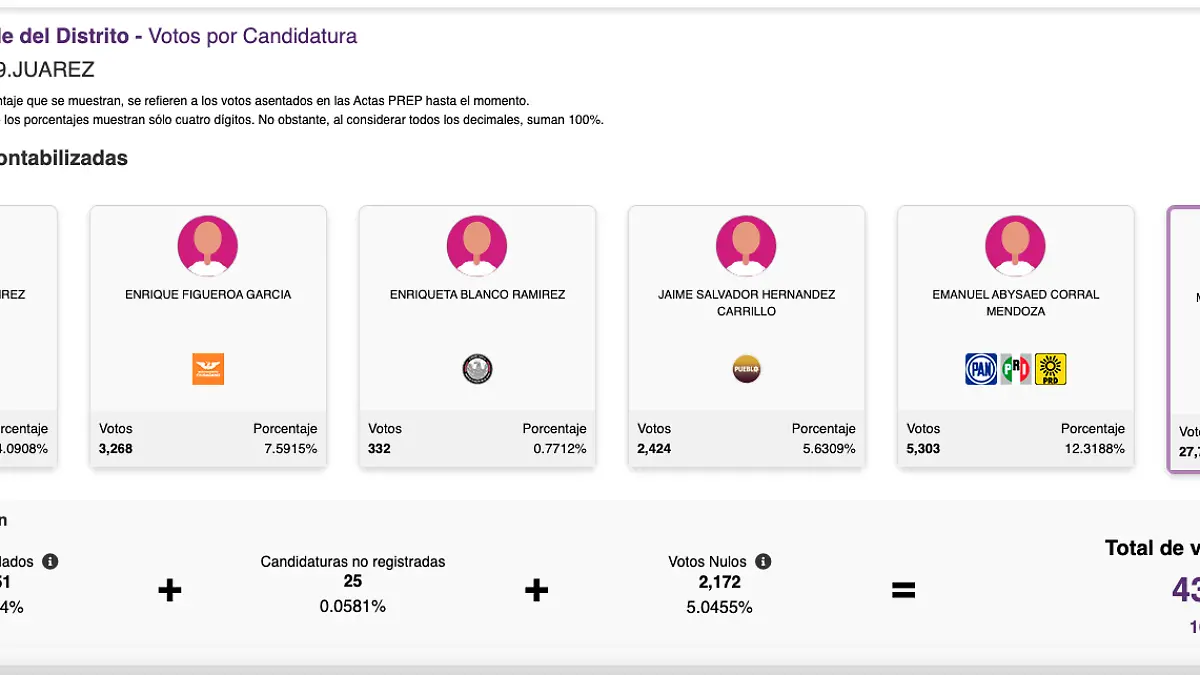Image resolution: width=1200 pixels, height=675 pixels.
Task: Click the Votos por Candidatura heading
Action: (252, 37)
